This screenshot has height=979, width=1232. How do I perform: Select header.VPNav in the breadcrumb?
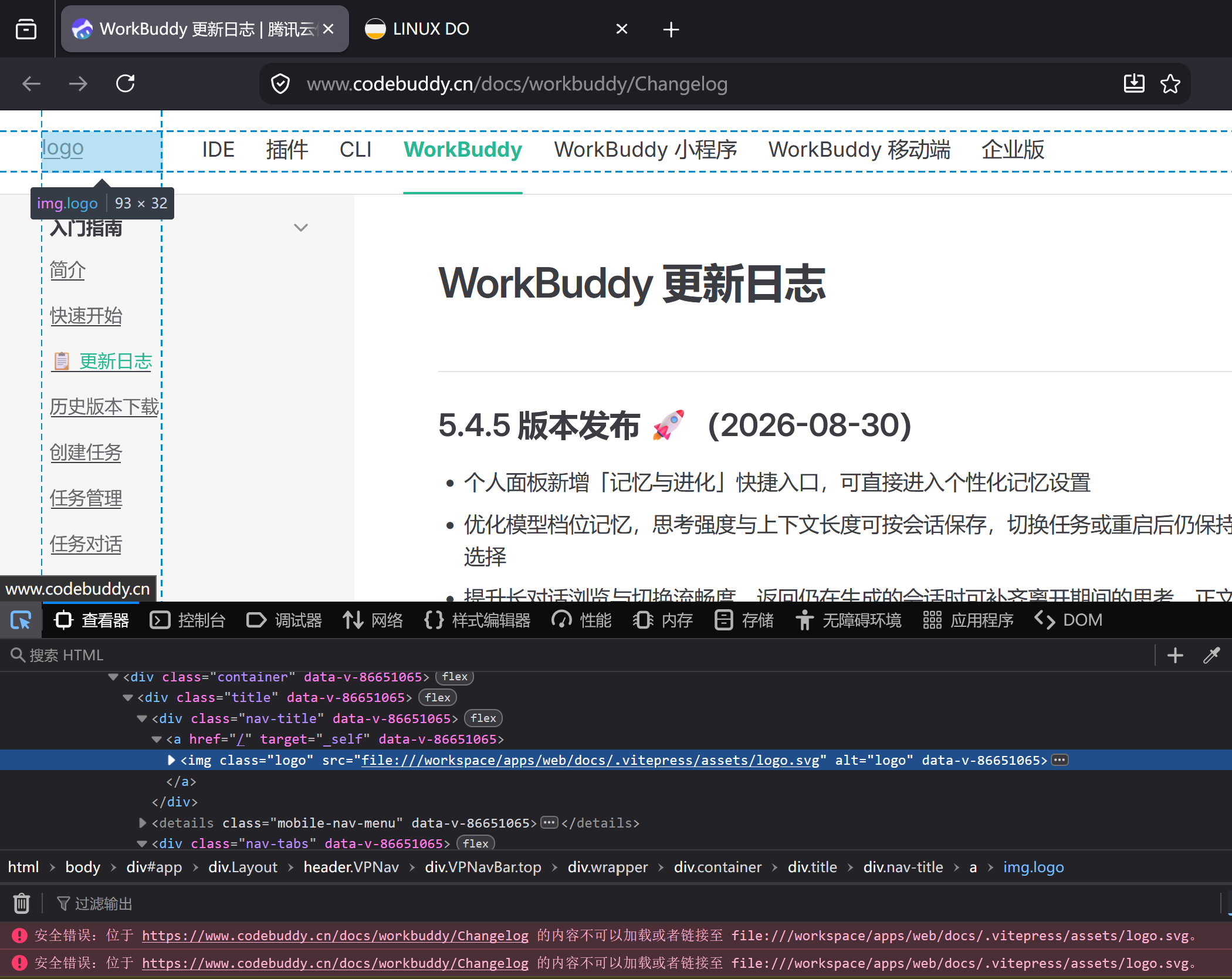(x=351, y=867)
